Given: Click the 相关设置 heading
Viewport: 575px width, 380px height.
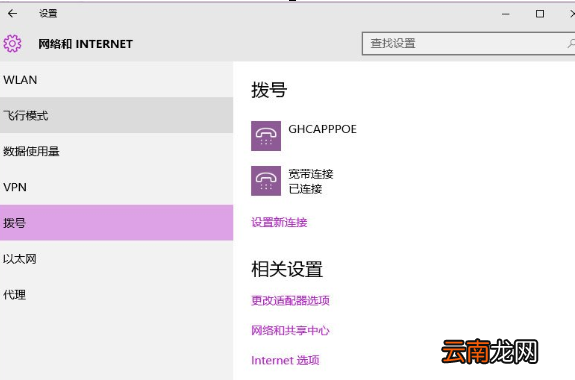Looking at the screenshot, I should (x=287, y=269).
